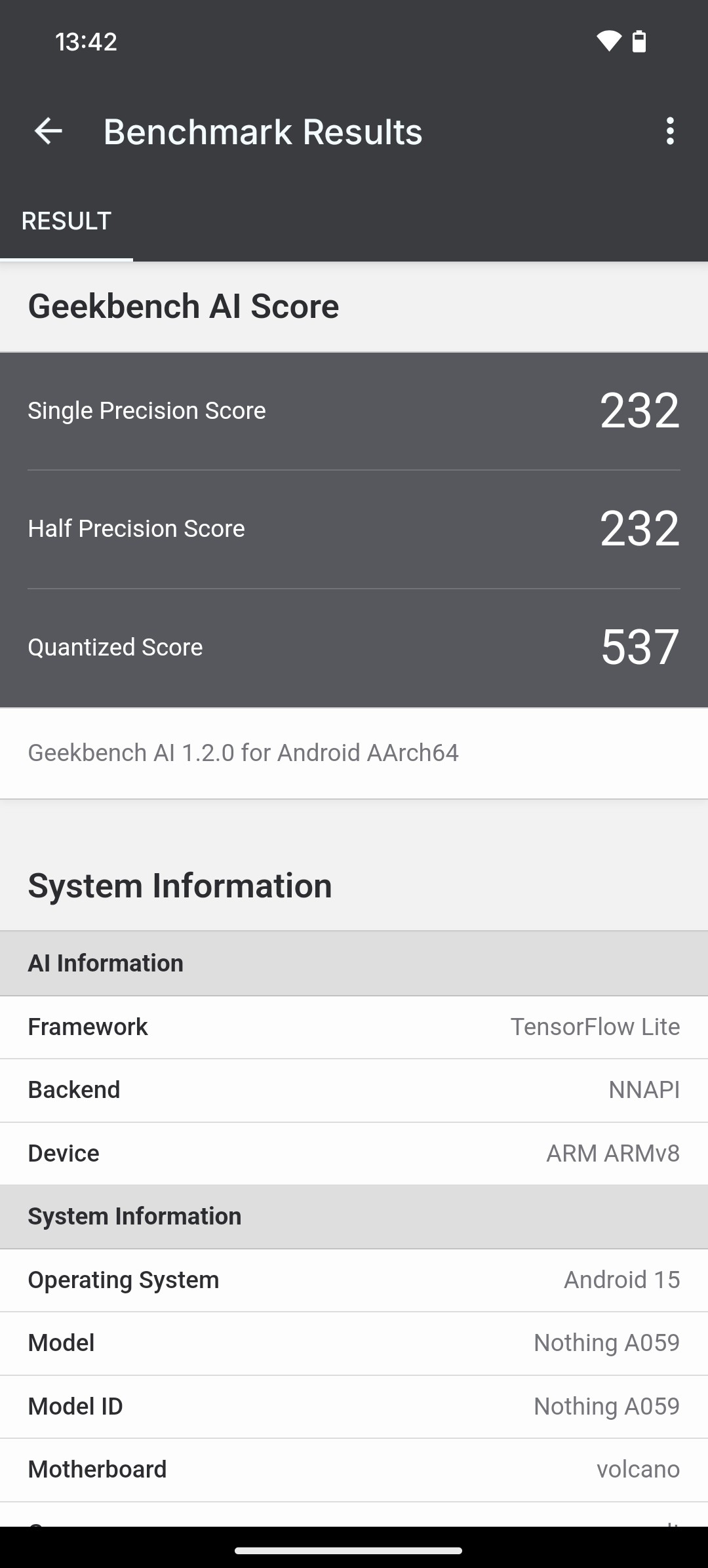Select the Quantized Score row

tap(354, 648)
